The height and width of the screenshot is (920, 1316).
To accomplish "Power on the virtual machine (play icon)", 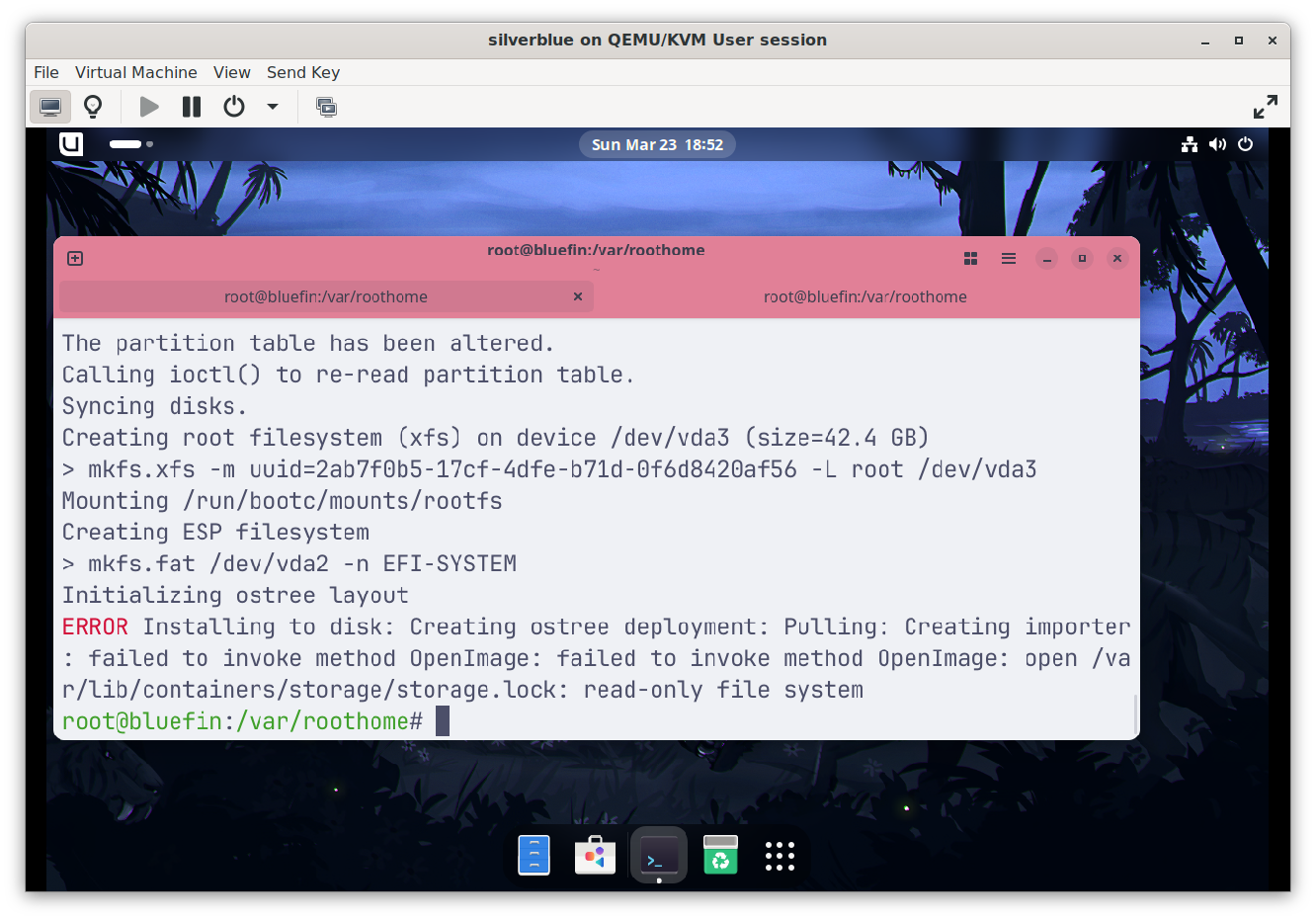I will (x=149, y=107).
